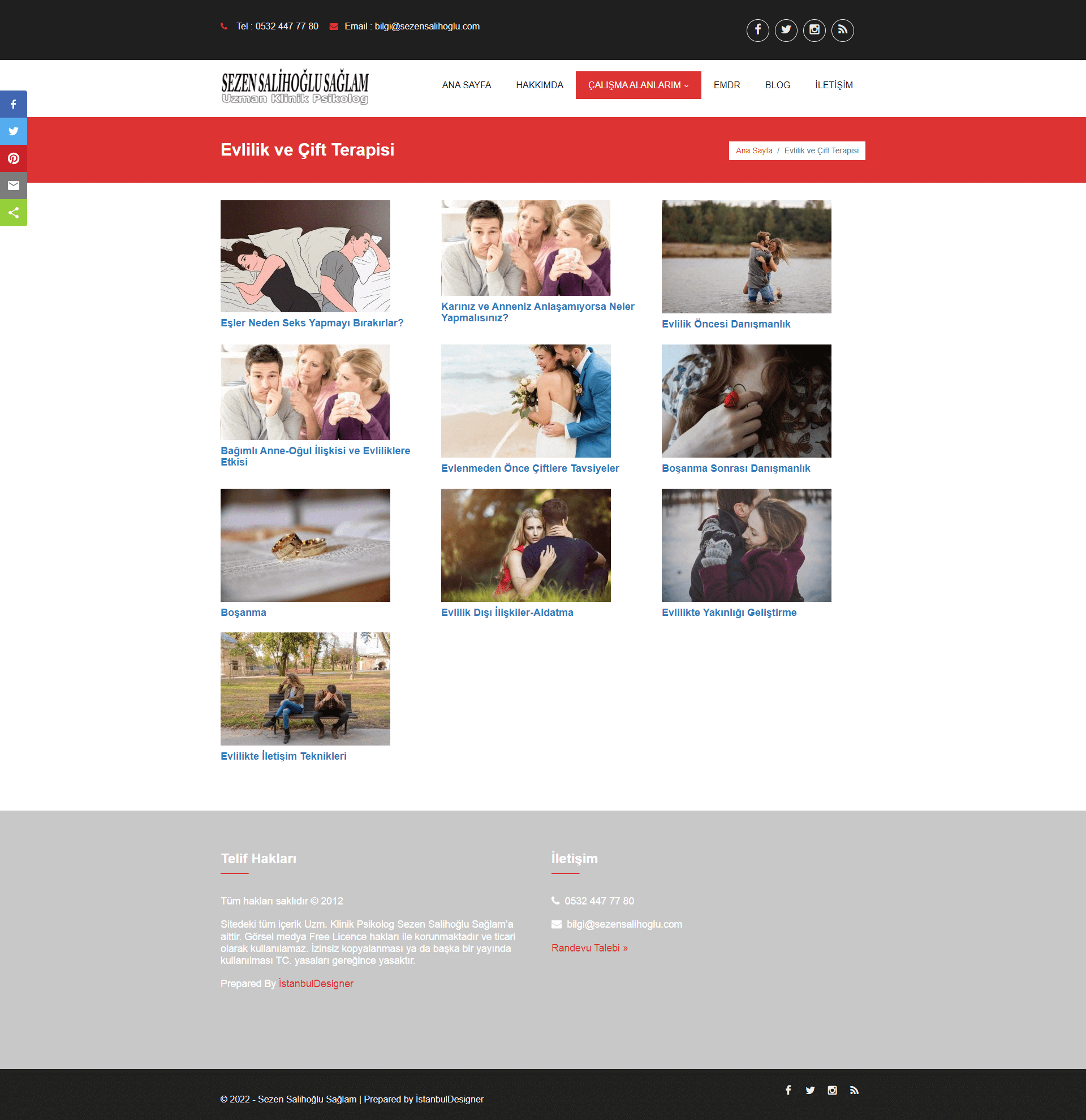Click Twitter icon in bottom footer

click(810, 1089)
